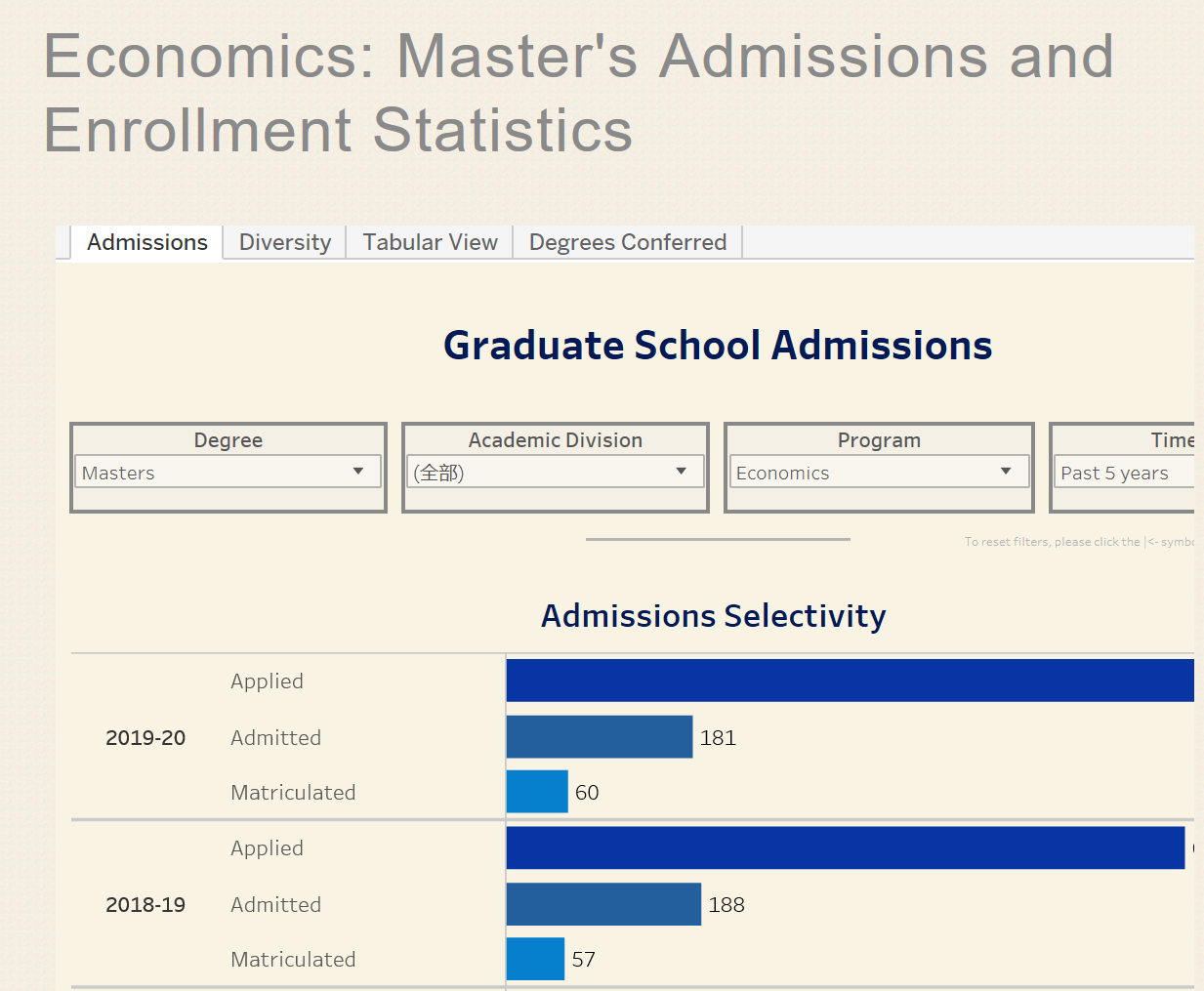The height and width of the screenshot is (991, 1204).
Task: Click the 2019-20 Applied bar
Action: 850,681
